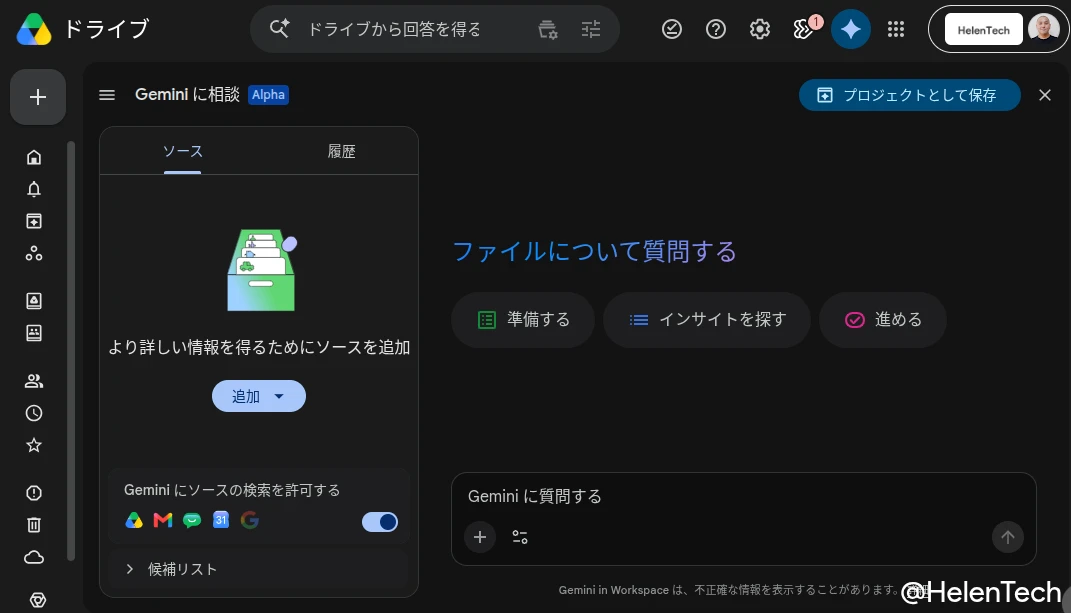Click the Google search source icon
This screenshot has width=1071, height=613.
coord(250,520)
